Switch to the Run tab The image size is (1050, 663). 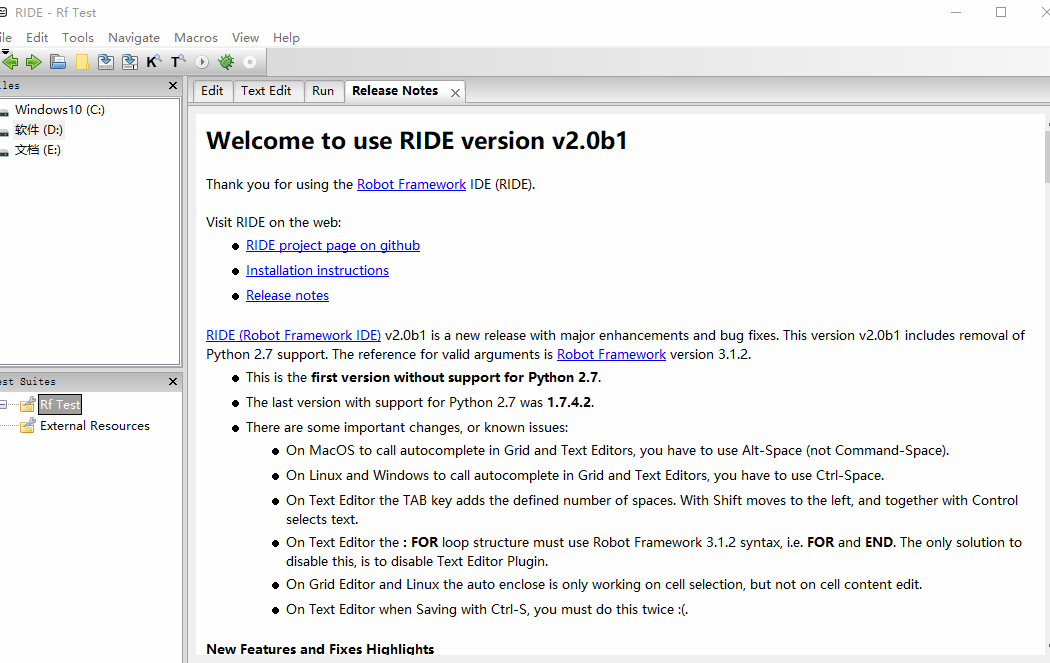[323, 91]
